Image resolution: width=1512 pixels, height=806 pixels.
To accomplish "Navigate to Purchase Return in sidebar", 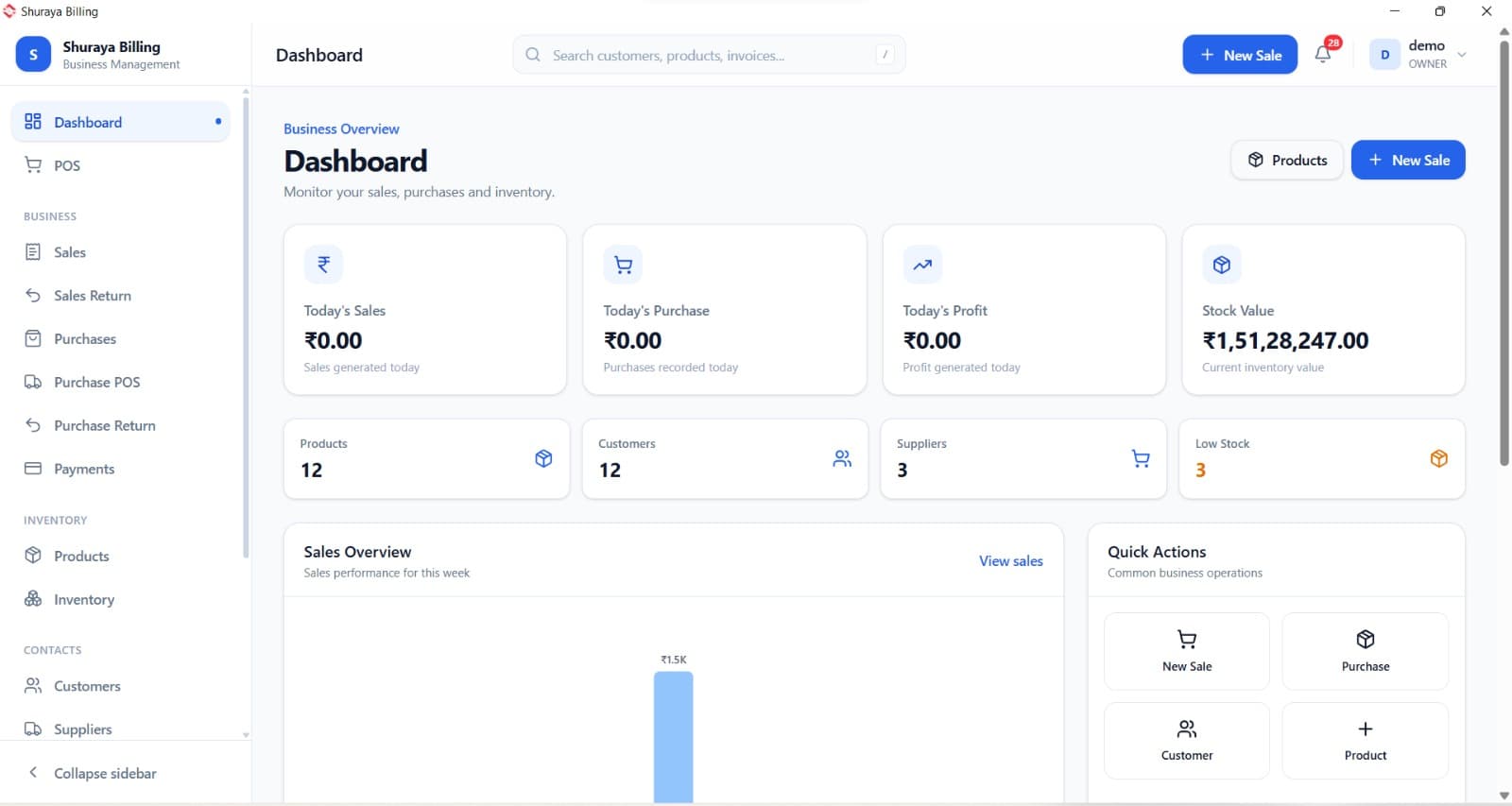I will [x=120, y=426].
